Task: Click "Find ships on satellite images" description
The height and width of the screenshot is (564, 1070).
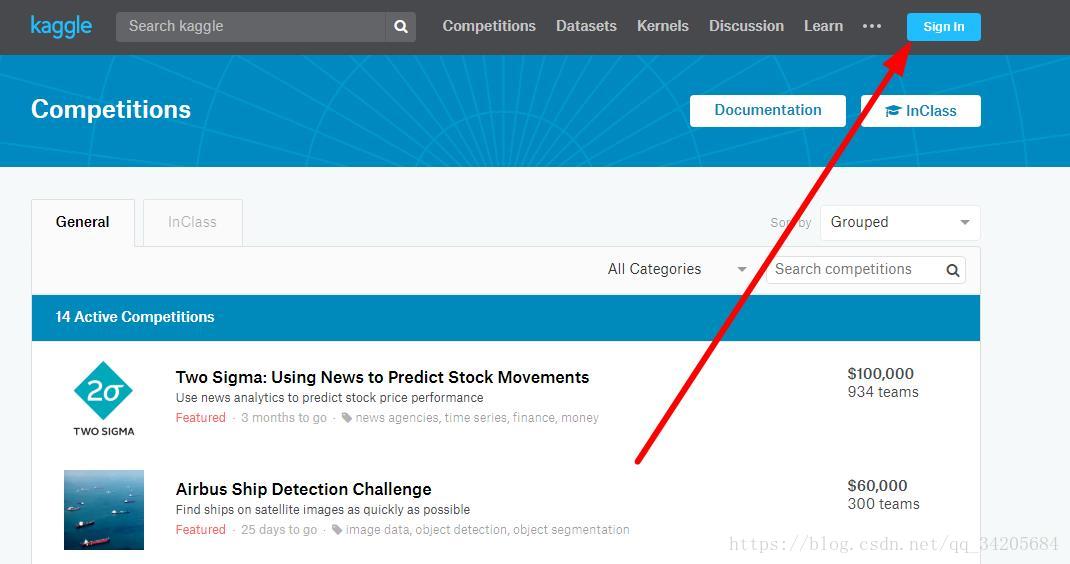Action: click(x=323, y=509)
